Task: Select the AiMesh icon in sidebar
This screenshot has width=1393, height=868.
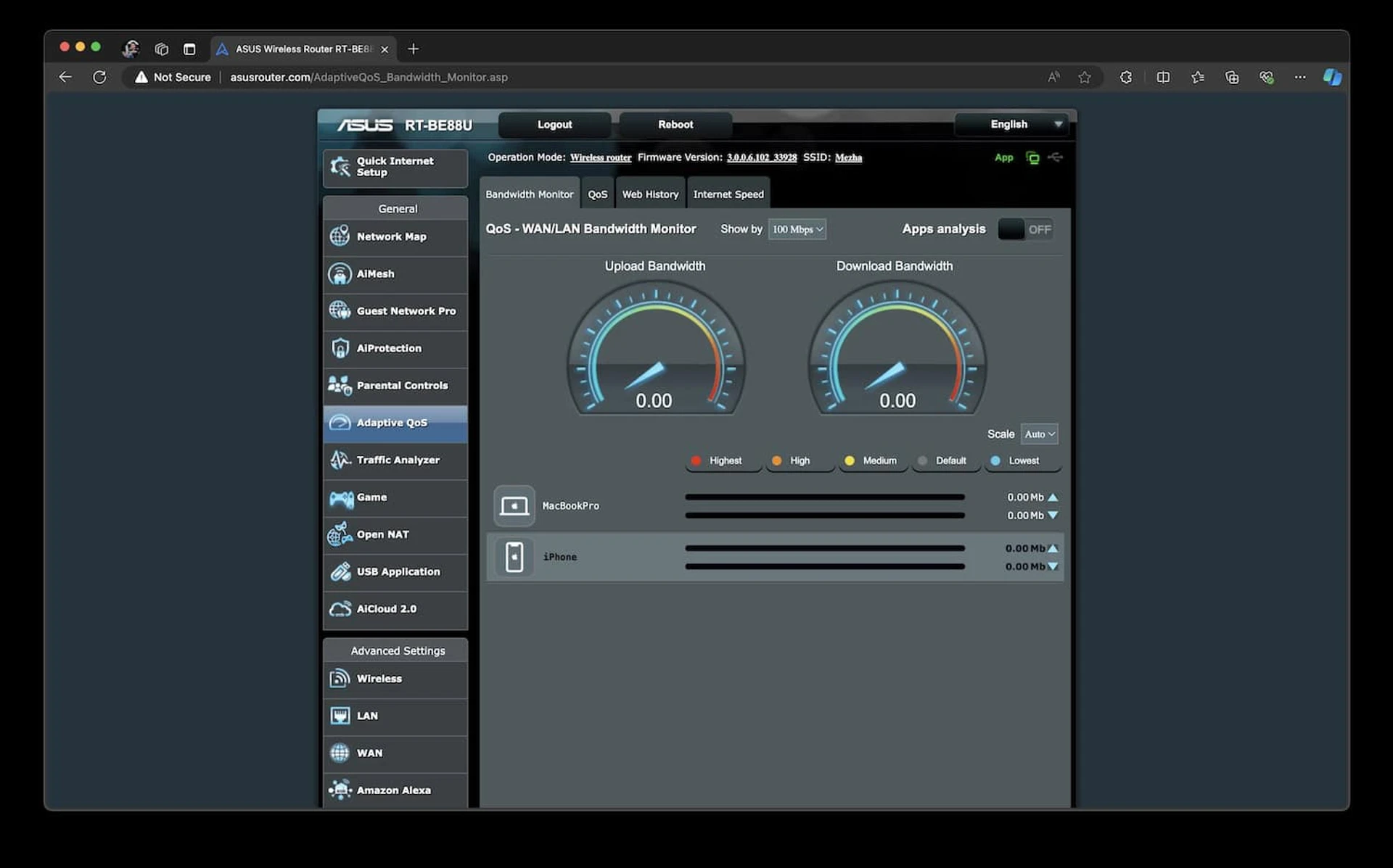Action: pos(340,273)
